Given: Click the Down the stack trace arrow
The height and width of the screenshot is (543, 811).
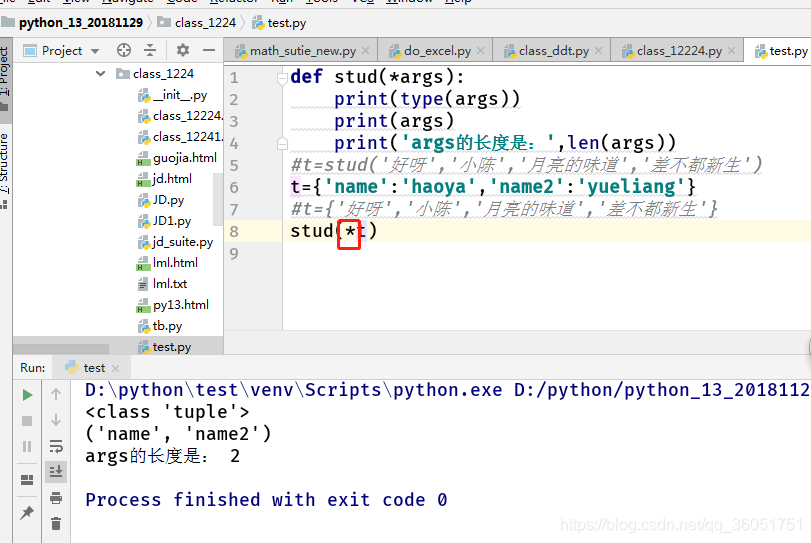Looking at the screenshot, I should (56, 420).
